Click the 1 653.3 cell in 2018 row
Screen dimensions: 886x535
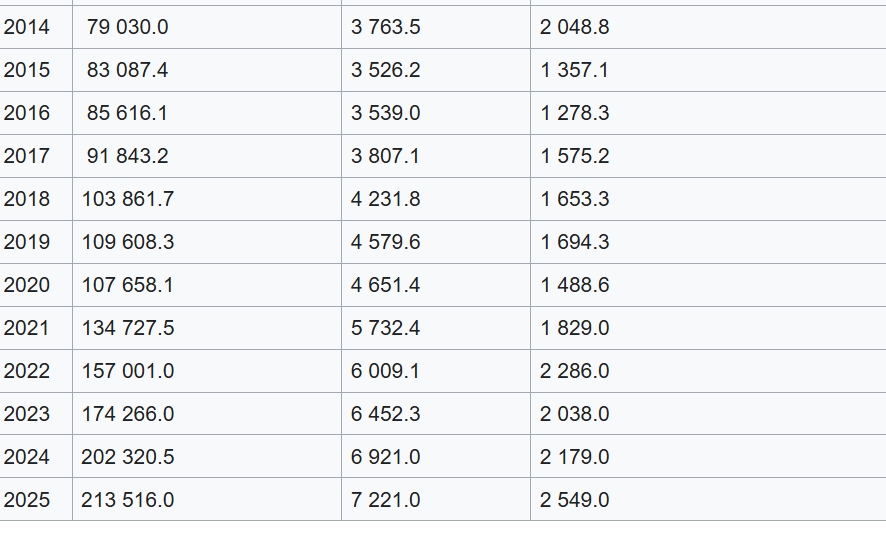pyautogui.click(x=574, y=199)
